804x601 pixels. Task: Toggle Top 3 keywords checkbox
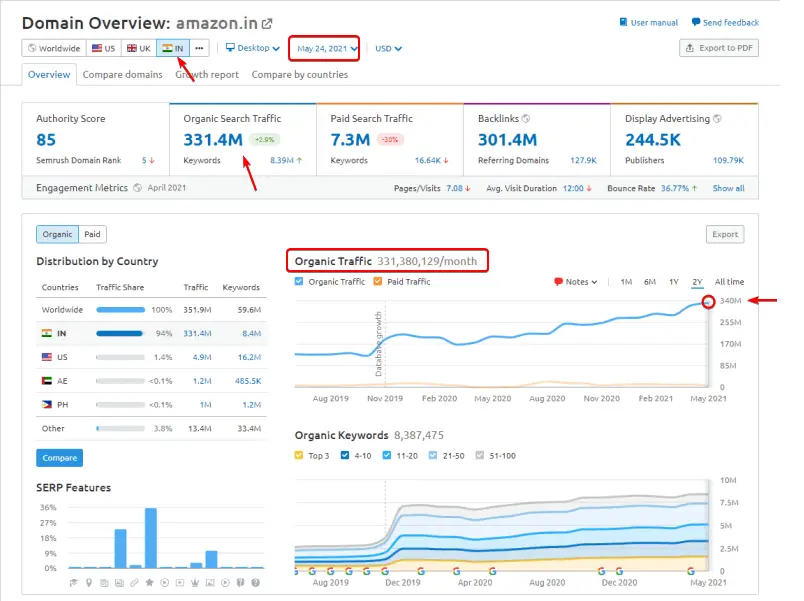pos(300,455)
